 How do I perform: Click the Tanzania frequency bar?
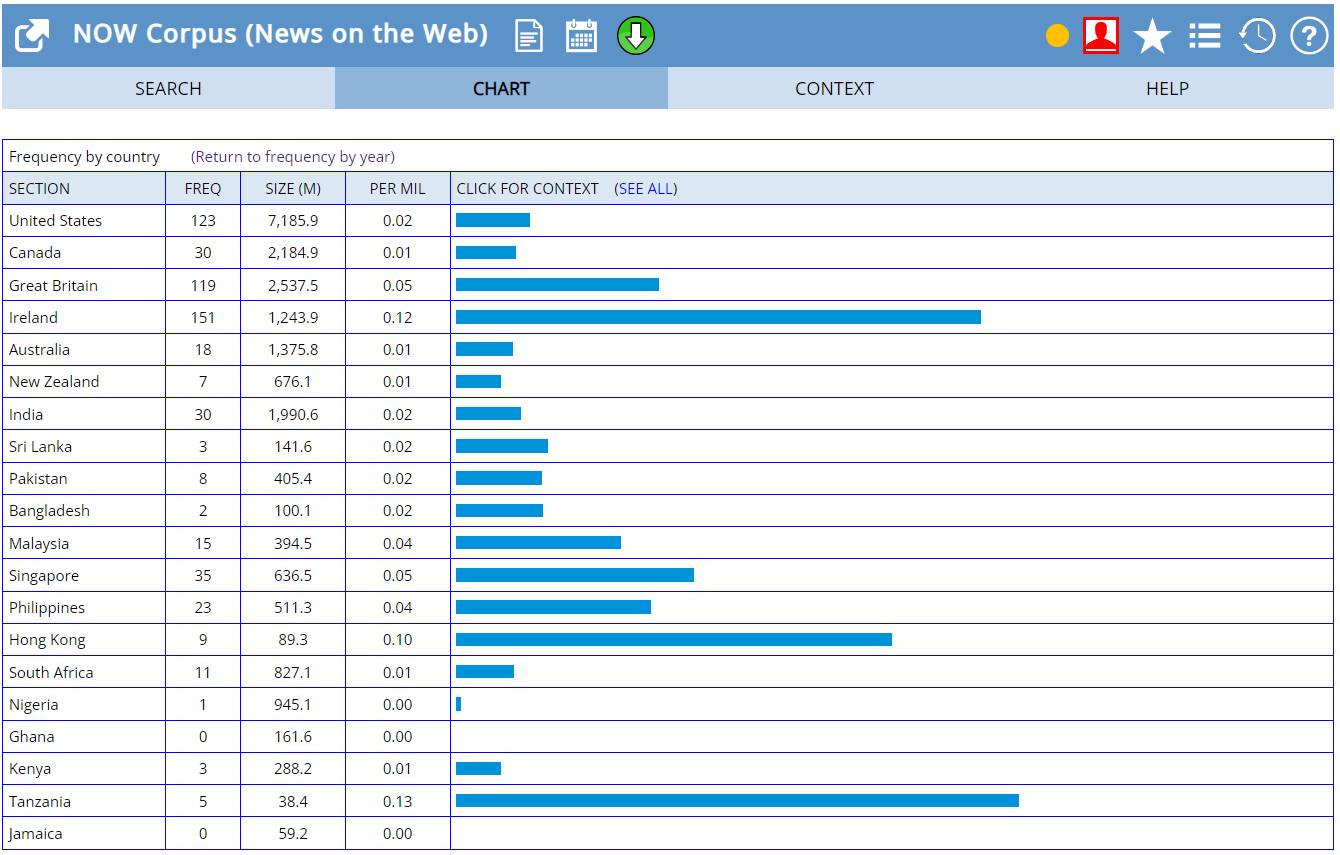(x=737, y=801)
